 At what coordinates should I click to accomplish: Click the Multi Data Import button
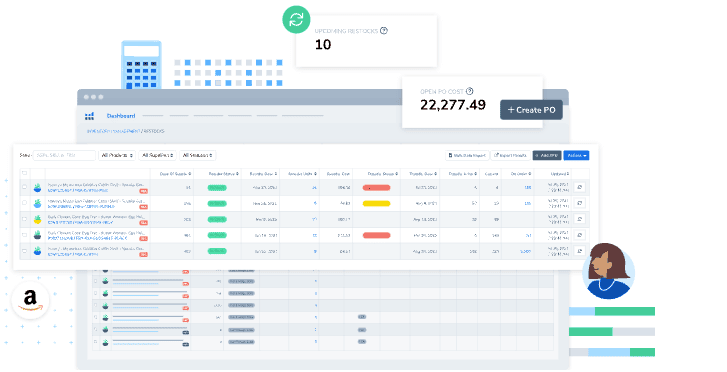pyautogui.click(x=467, y=155)
